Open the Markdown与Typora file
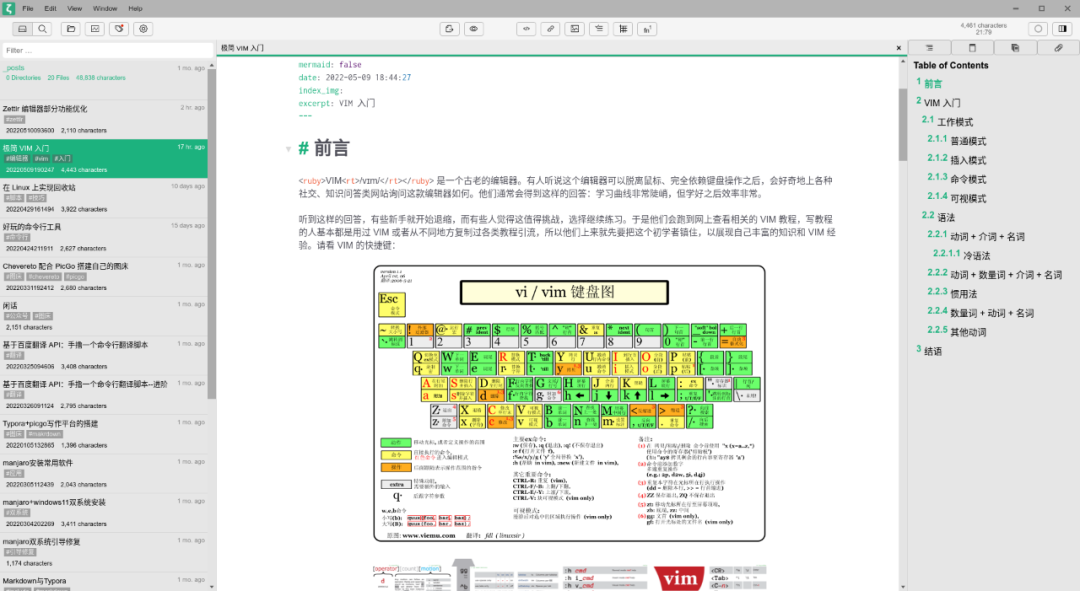 tap(103, 582)
